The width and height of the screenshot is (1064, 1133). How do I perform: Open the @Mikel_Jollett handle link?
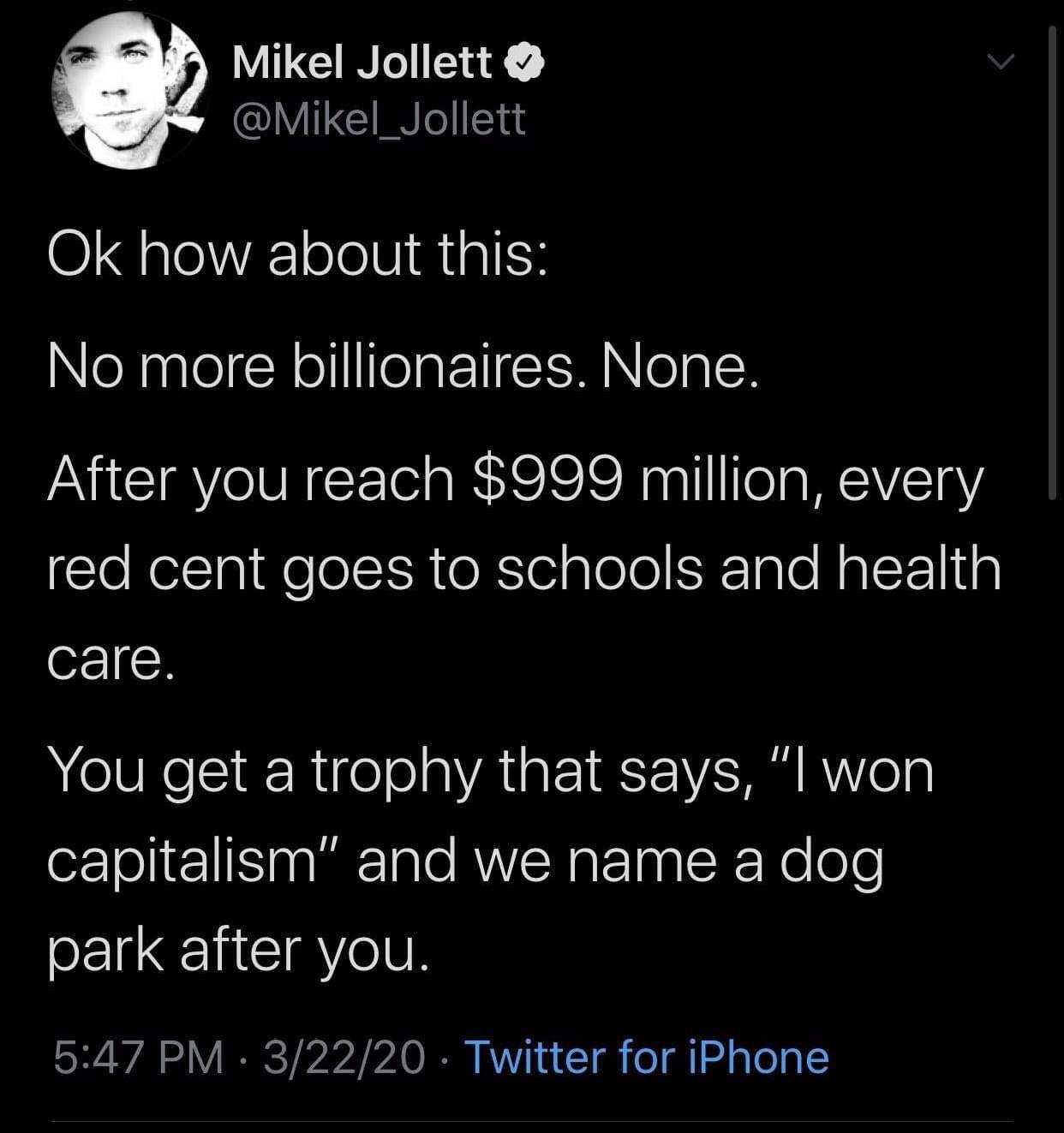point(378,119)
